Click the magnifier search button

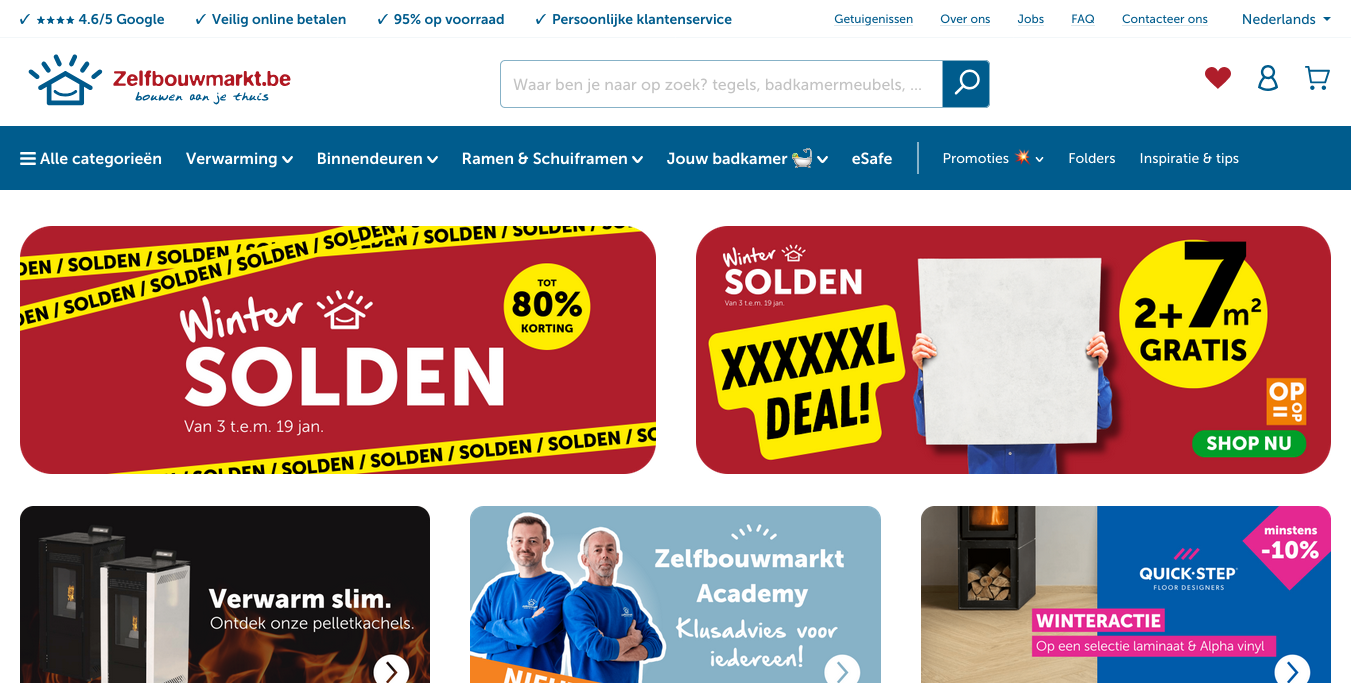point(966,84)
